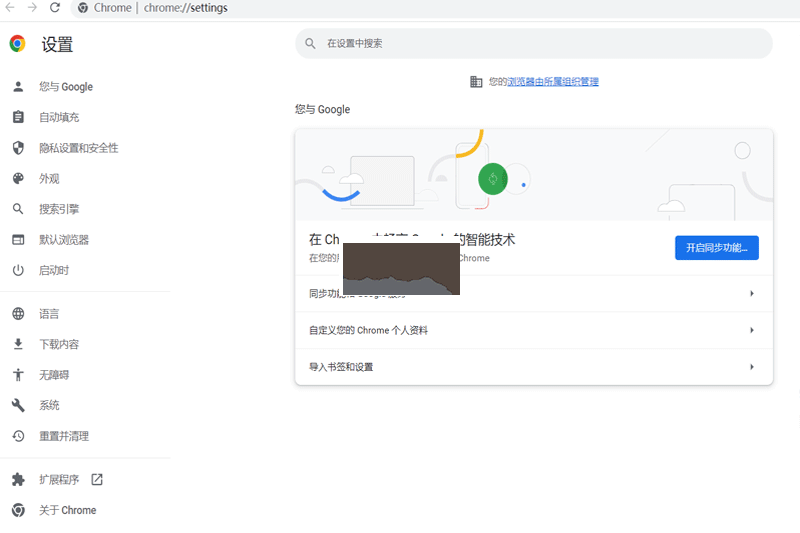The height and width of the screenshot is (533, 800).
Task: Click the search icon in settings search box
Action: (x=310, y=43)
